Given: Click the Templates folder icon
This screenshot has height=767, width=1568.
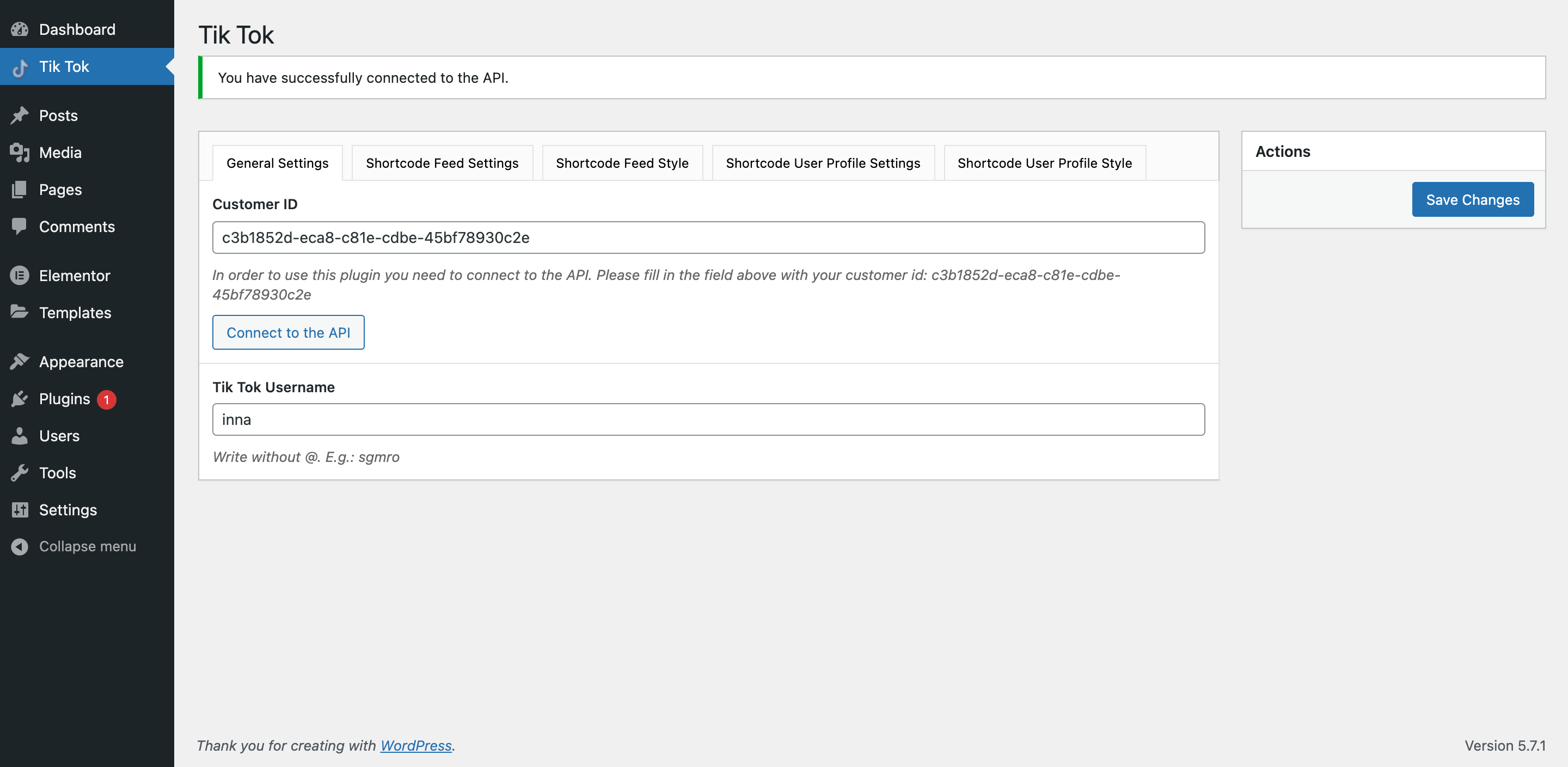Looking at the screenshot, I should pos(20,313).
